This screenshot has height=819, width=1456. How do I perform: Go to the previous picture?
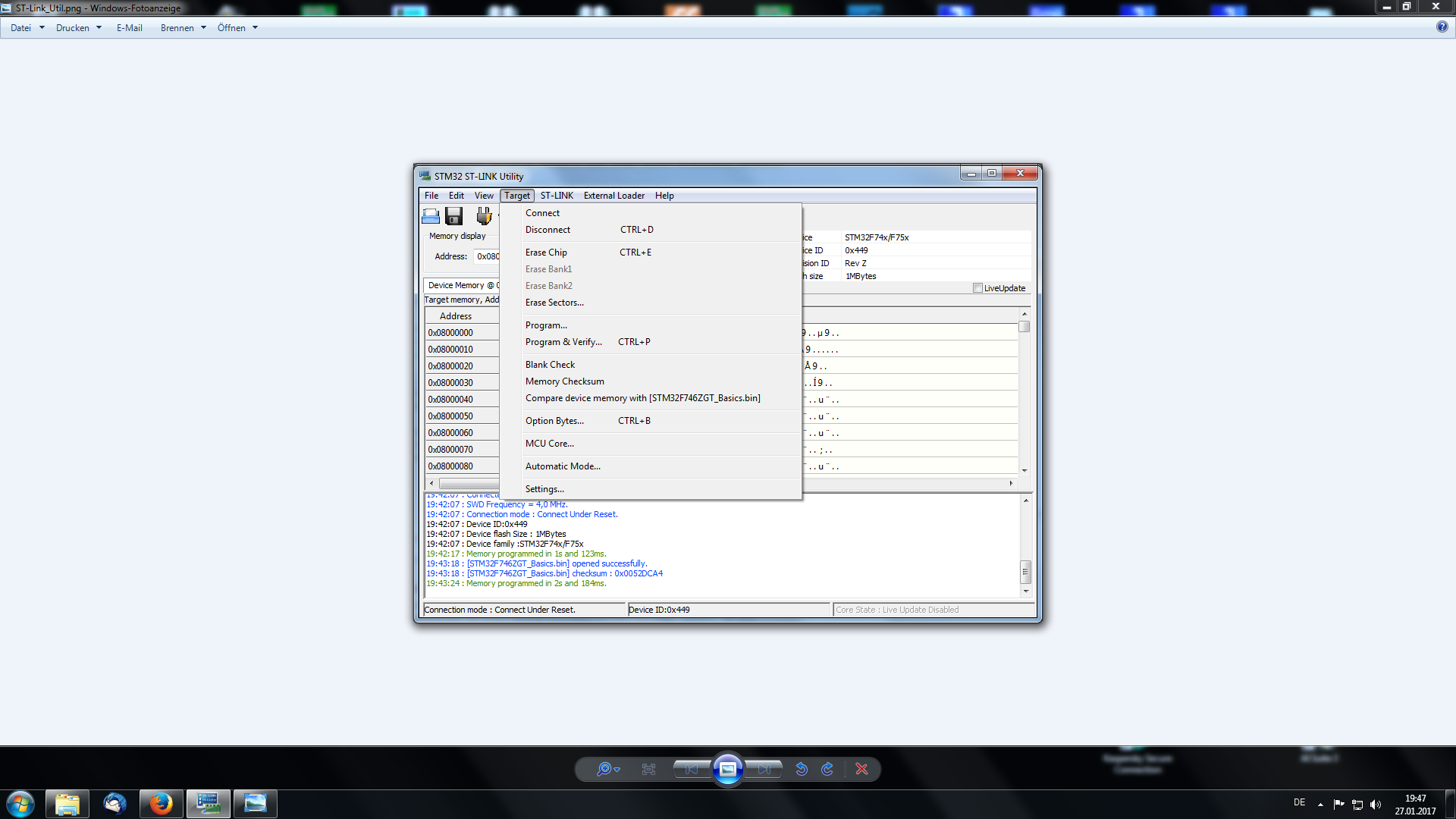[x=692, y=769]
